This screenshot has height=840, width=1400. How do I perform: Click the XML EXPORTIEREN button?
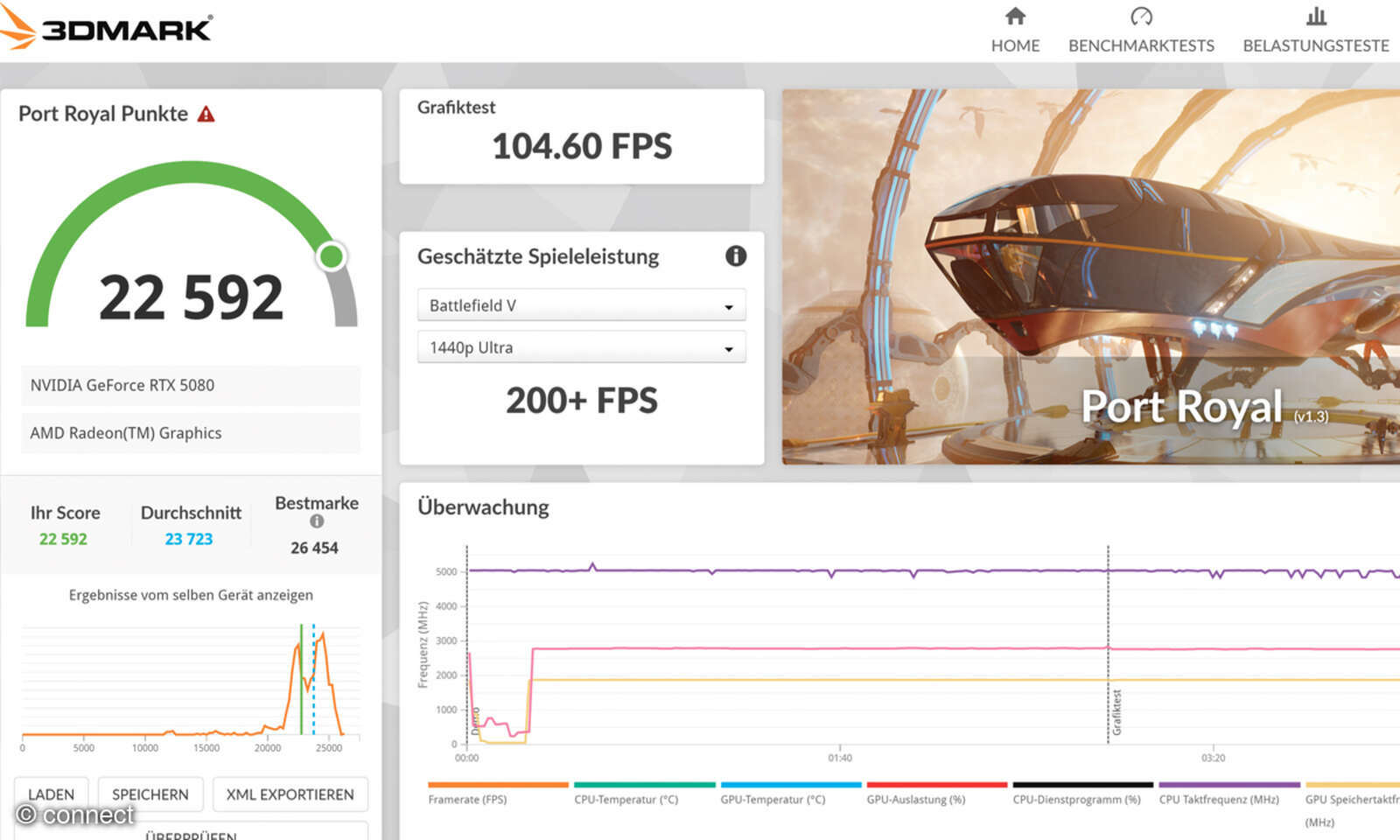[290, 794]
